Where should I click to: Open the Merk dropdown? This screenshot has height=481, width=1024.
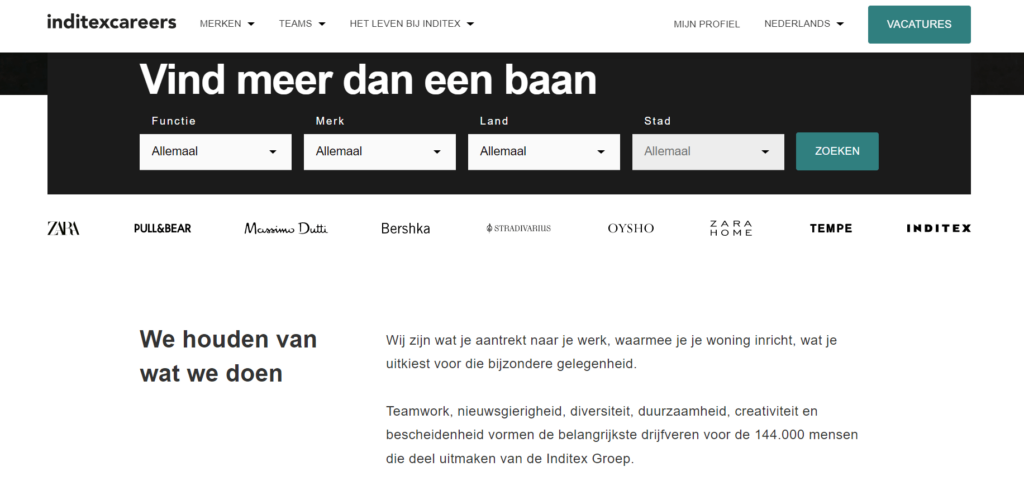[379, 152]
